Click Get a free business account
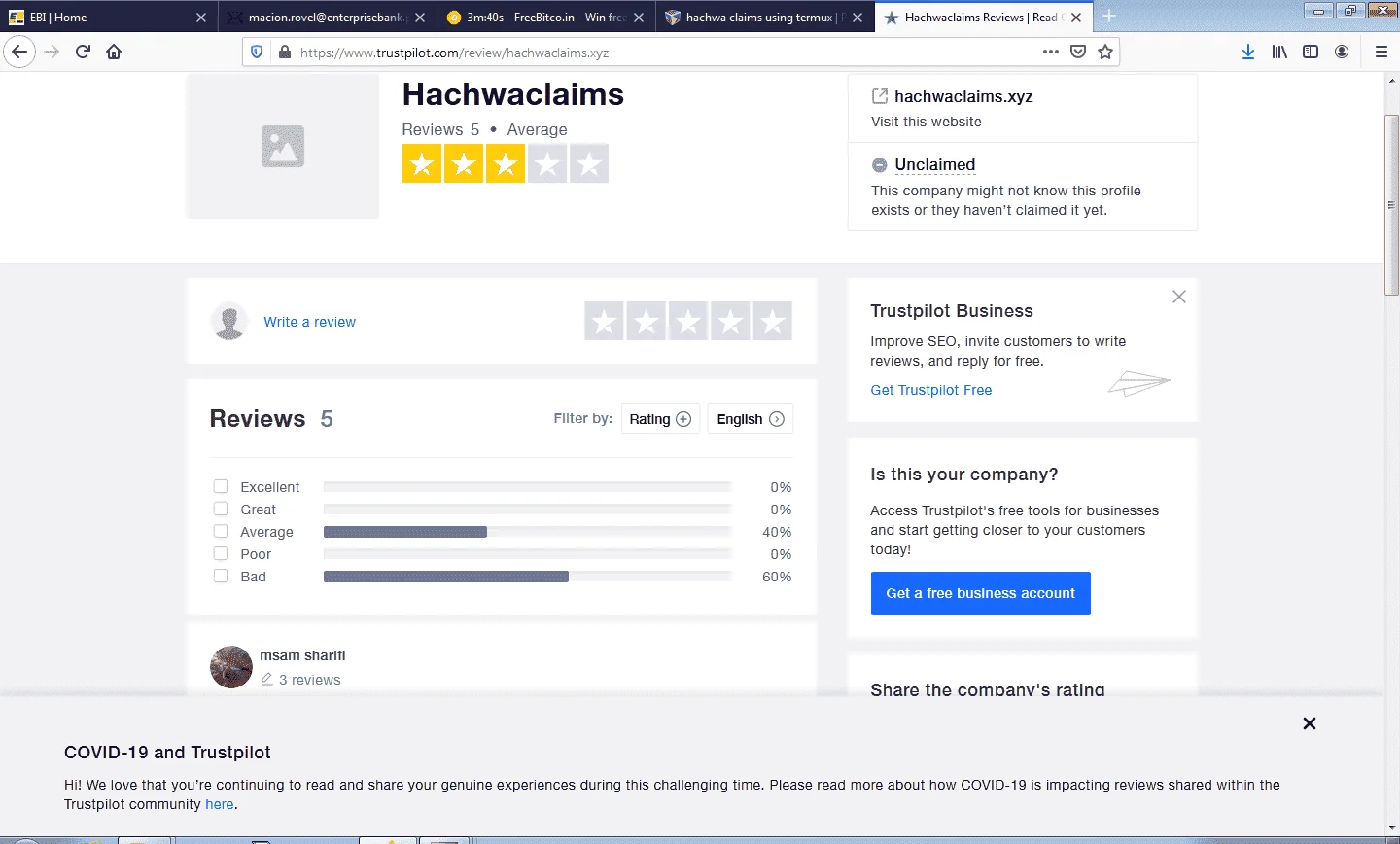Viewport: 1400px width, 844px height. click(x=981, y=593)
